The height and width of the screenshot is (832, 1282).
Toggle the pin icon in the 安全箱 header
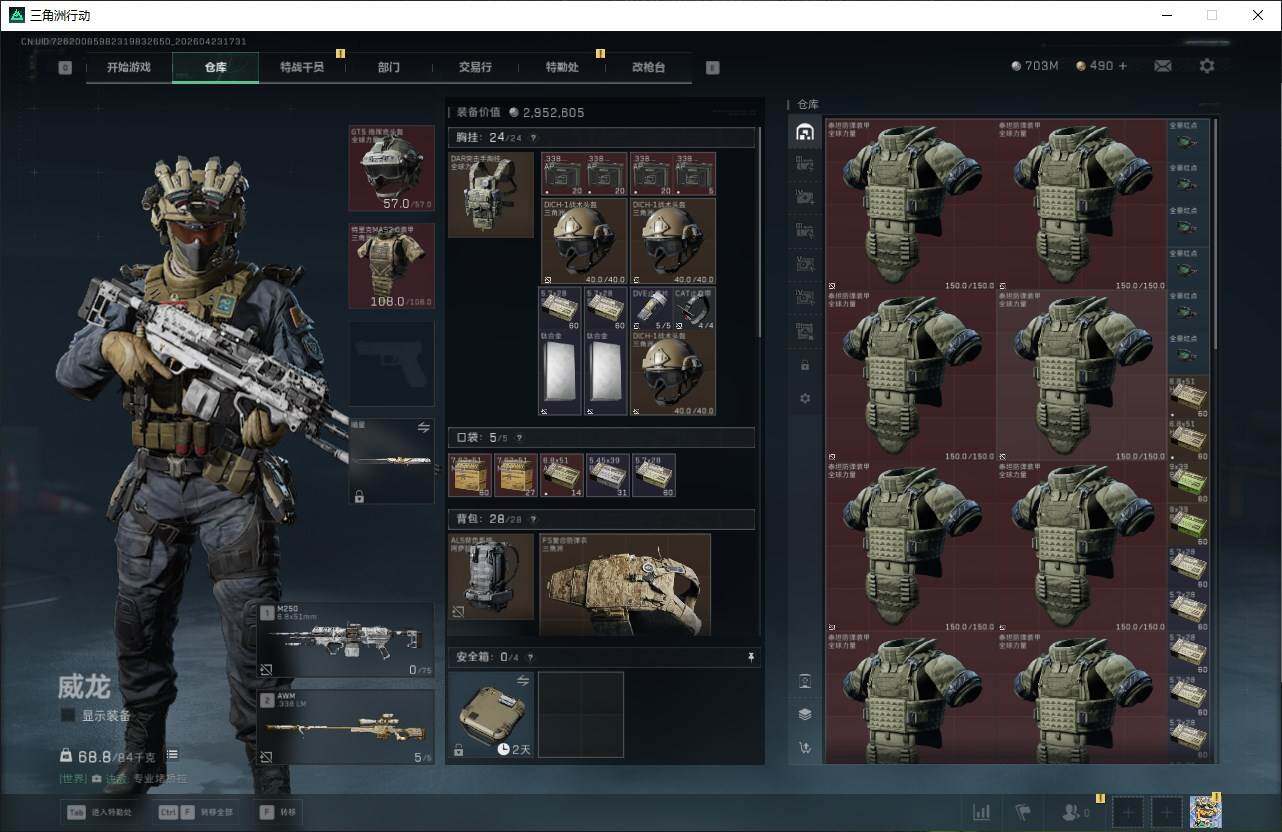751,657
